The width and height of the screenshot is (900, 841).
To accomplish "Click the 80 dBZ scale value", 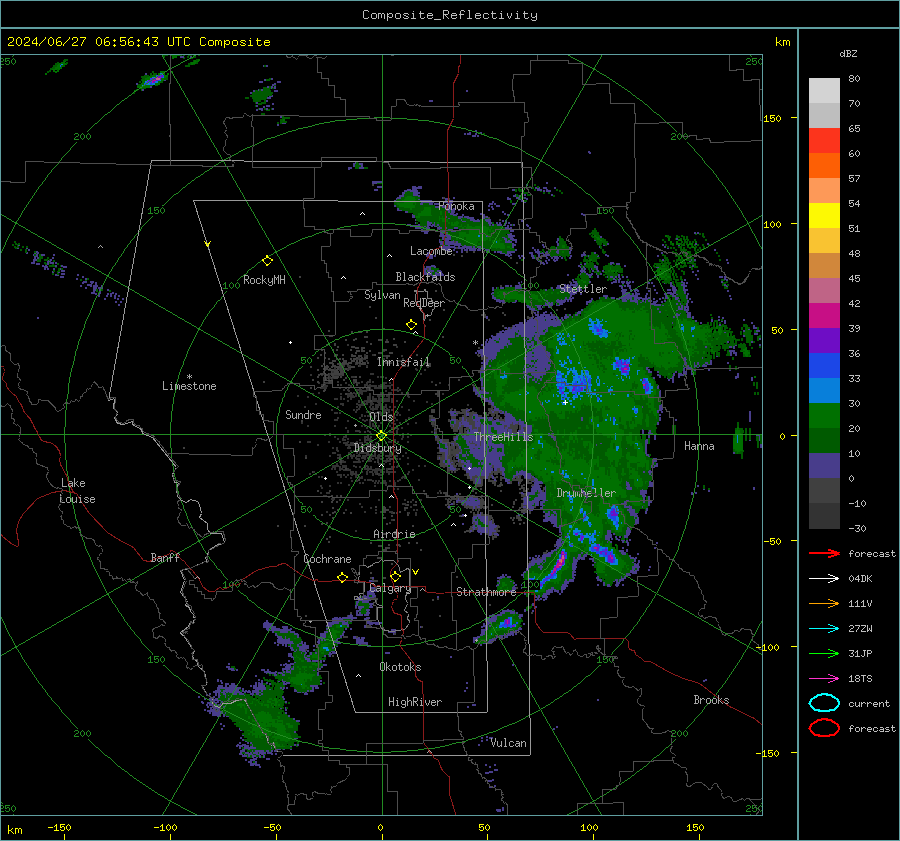I will pyautogui.click(x=854, y=79).
